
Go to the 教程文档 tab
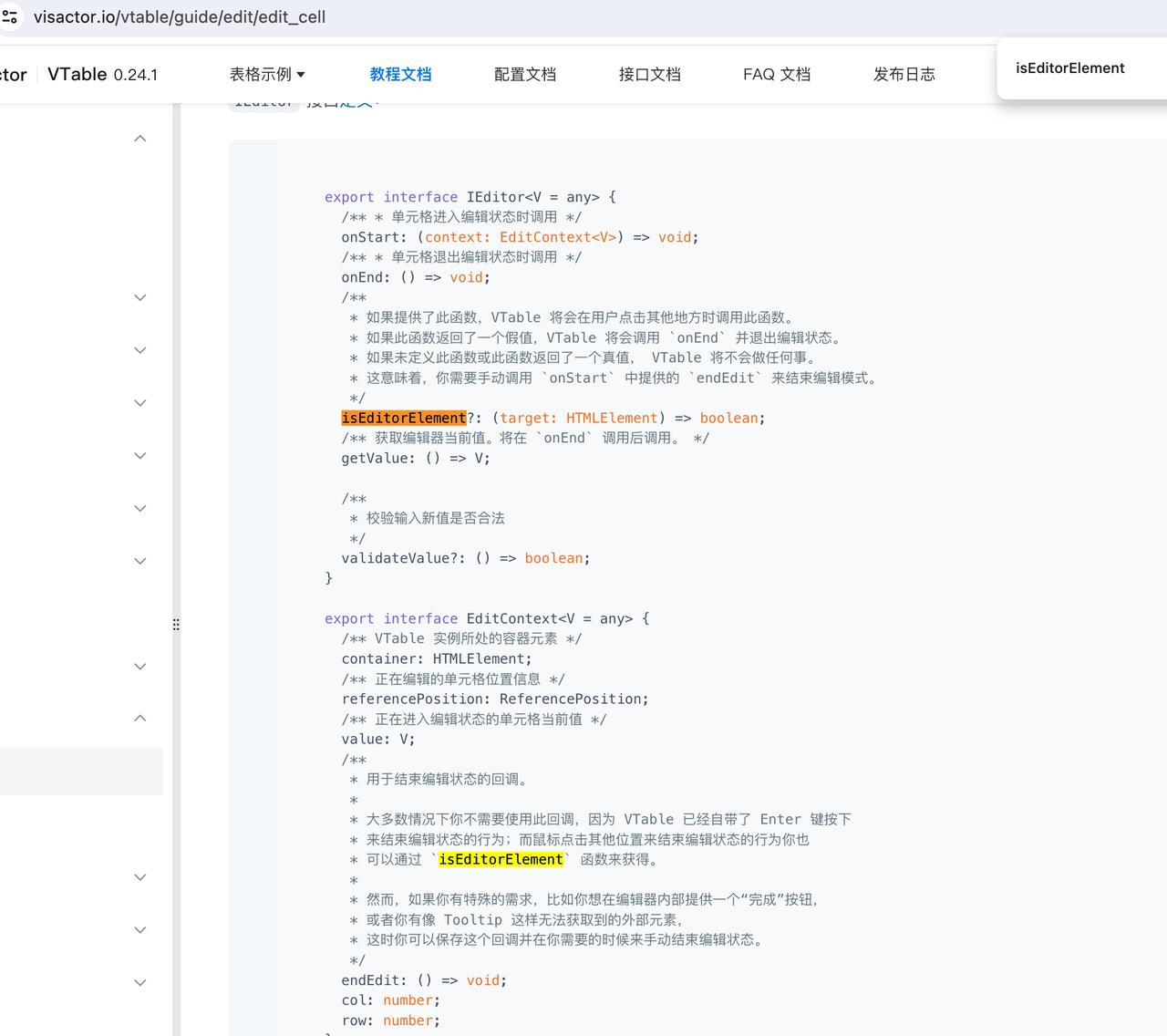(400, 75)
